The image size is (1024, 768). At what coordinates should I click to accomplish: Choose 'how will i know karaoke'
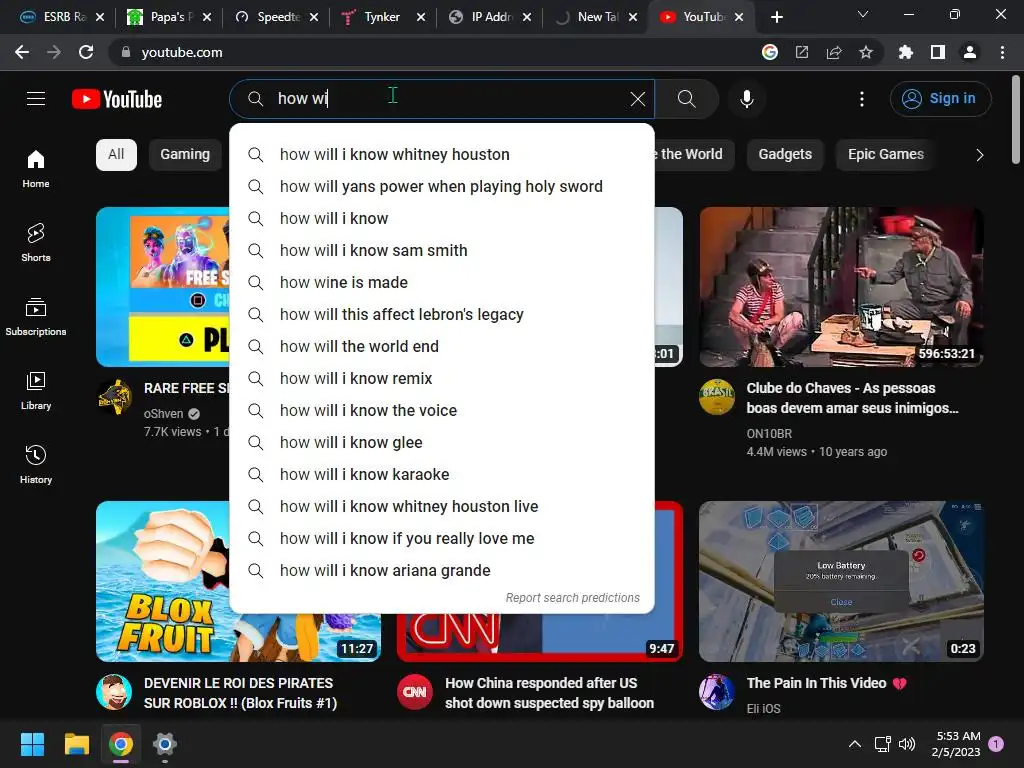pos(442,474)
